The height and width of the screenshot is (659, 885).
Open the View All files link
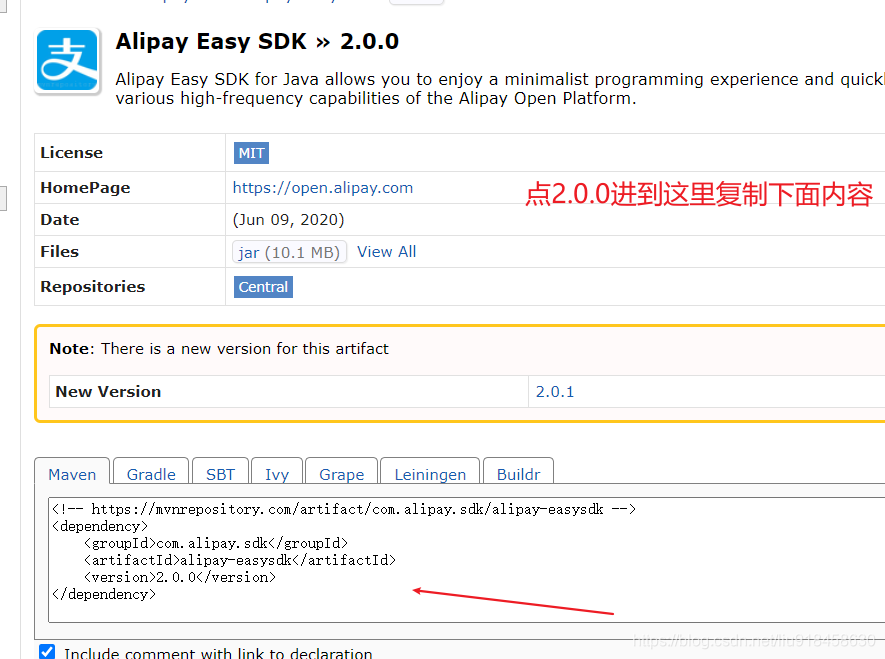pyautogui.click(x=387, y=252)
